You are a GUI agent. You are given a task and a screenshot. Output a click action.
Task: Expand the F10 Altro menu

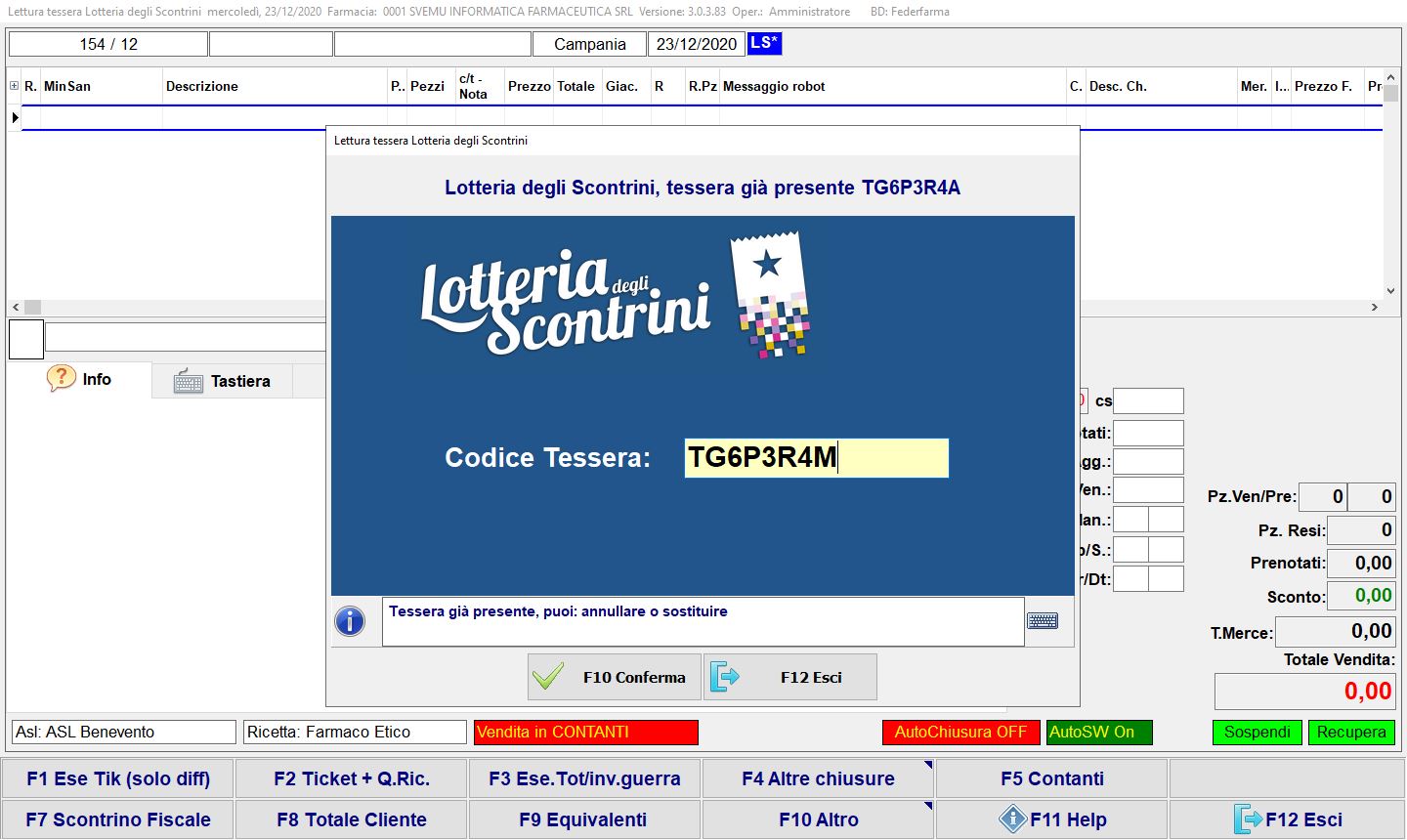point(818,819)
